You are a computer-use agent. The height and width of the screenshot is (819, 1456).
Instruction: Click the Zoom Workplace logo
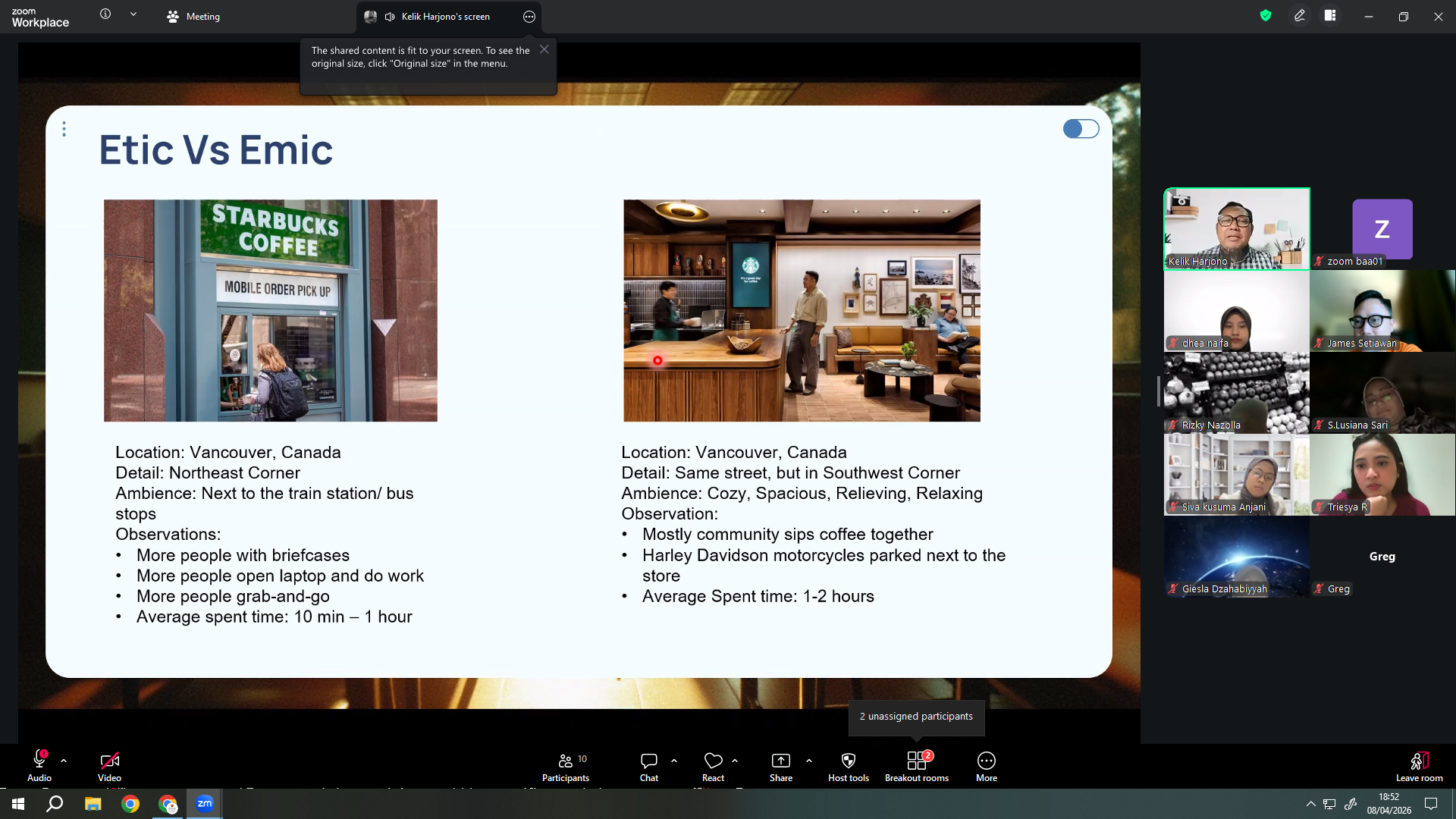tap(40, 17)
